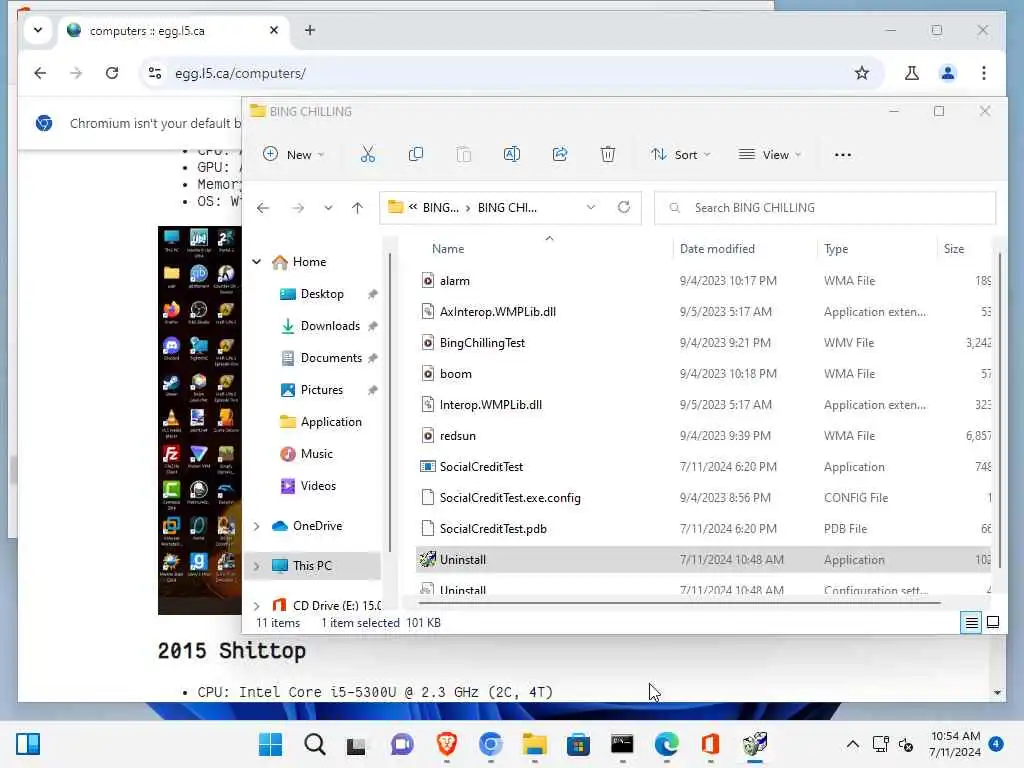Viewport: 1024px width, 768px height.
Task: Expand the CD Drive (E:) node
Action: 257,606
